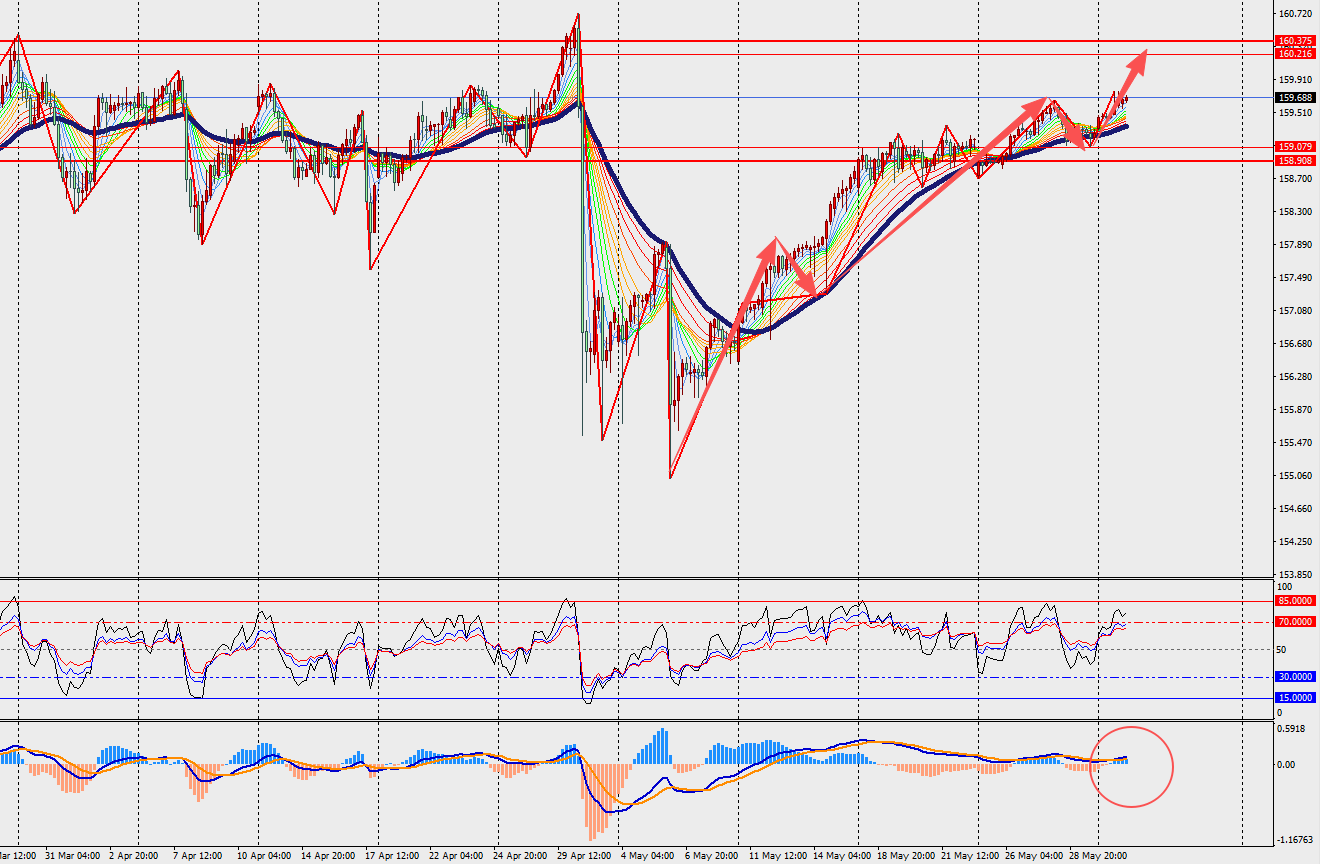Click the current price label 159.688

(x=1296, y=97)
